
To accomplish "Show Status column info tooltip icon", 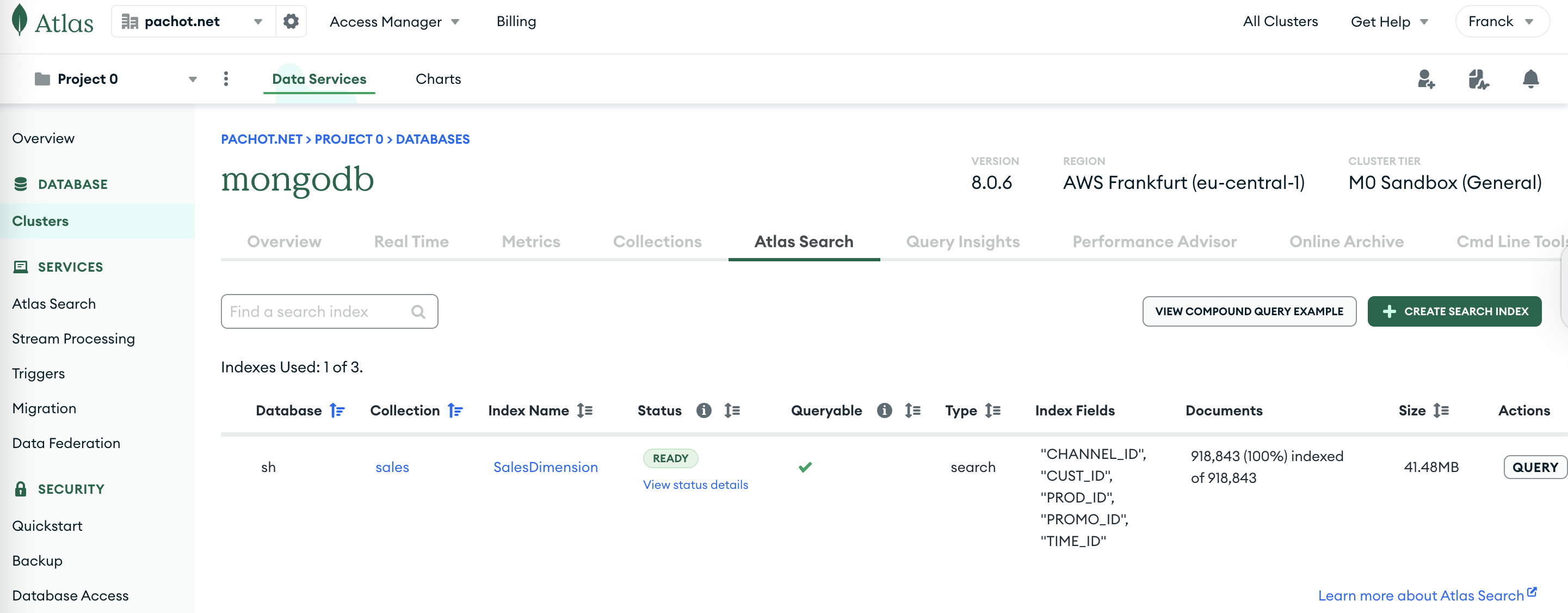I will tap(703, 410).
